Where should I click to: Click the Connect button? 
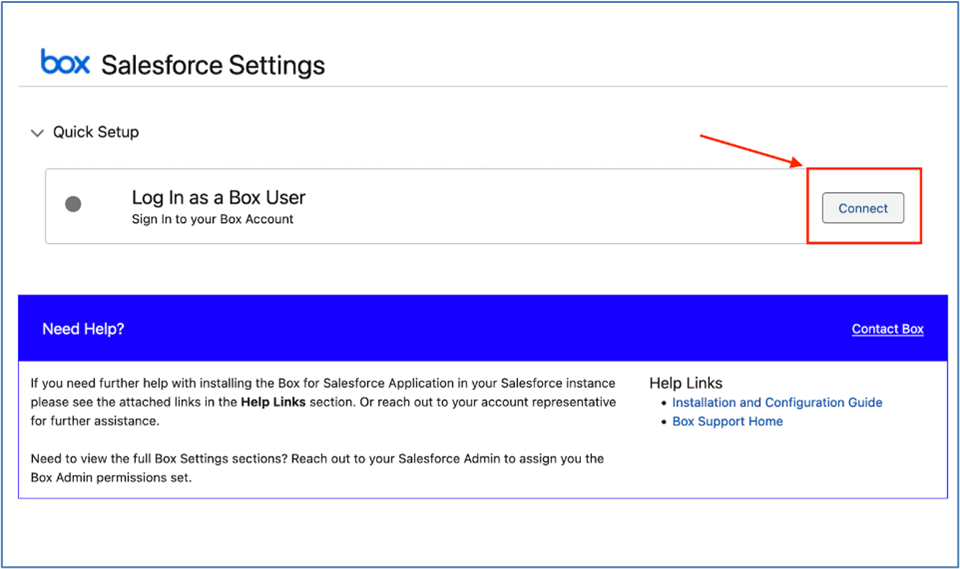863,208
